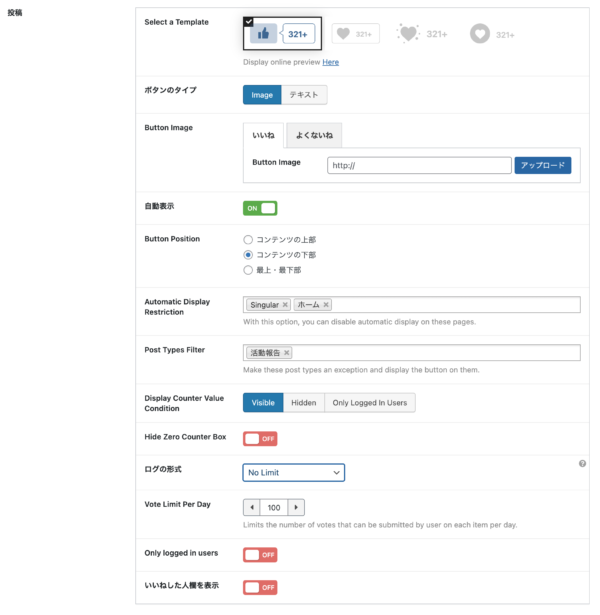Increase Vote Limit Per Day value
The width and height of the screenshot is (600, 615).
tap(296, 508)
